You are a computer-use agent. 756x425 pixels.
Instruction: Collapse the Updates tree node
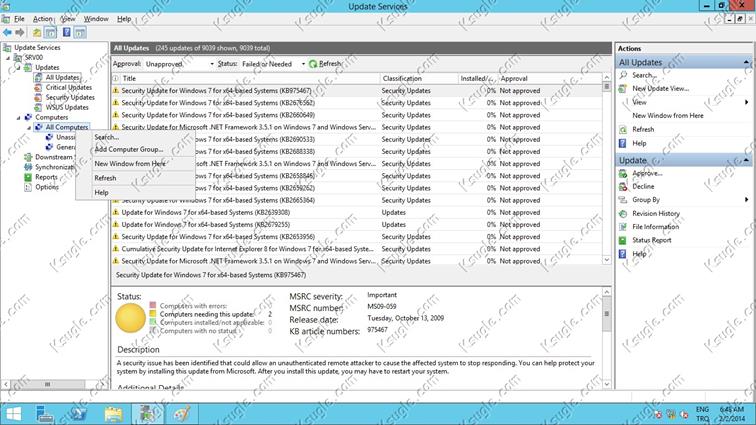(x=18, y=68)
